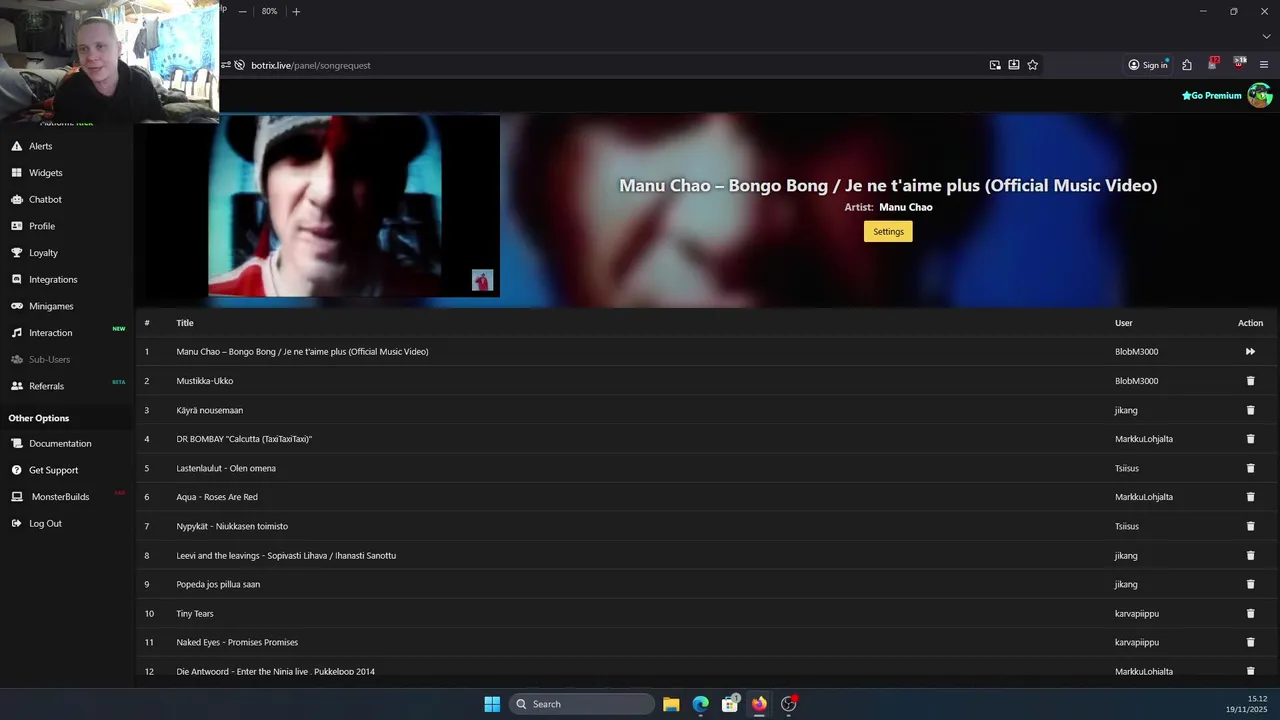Open the Interaction section
This screenshot has height=720, width=1280.
click(50, 333)
